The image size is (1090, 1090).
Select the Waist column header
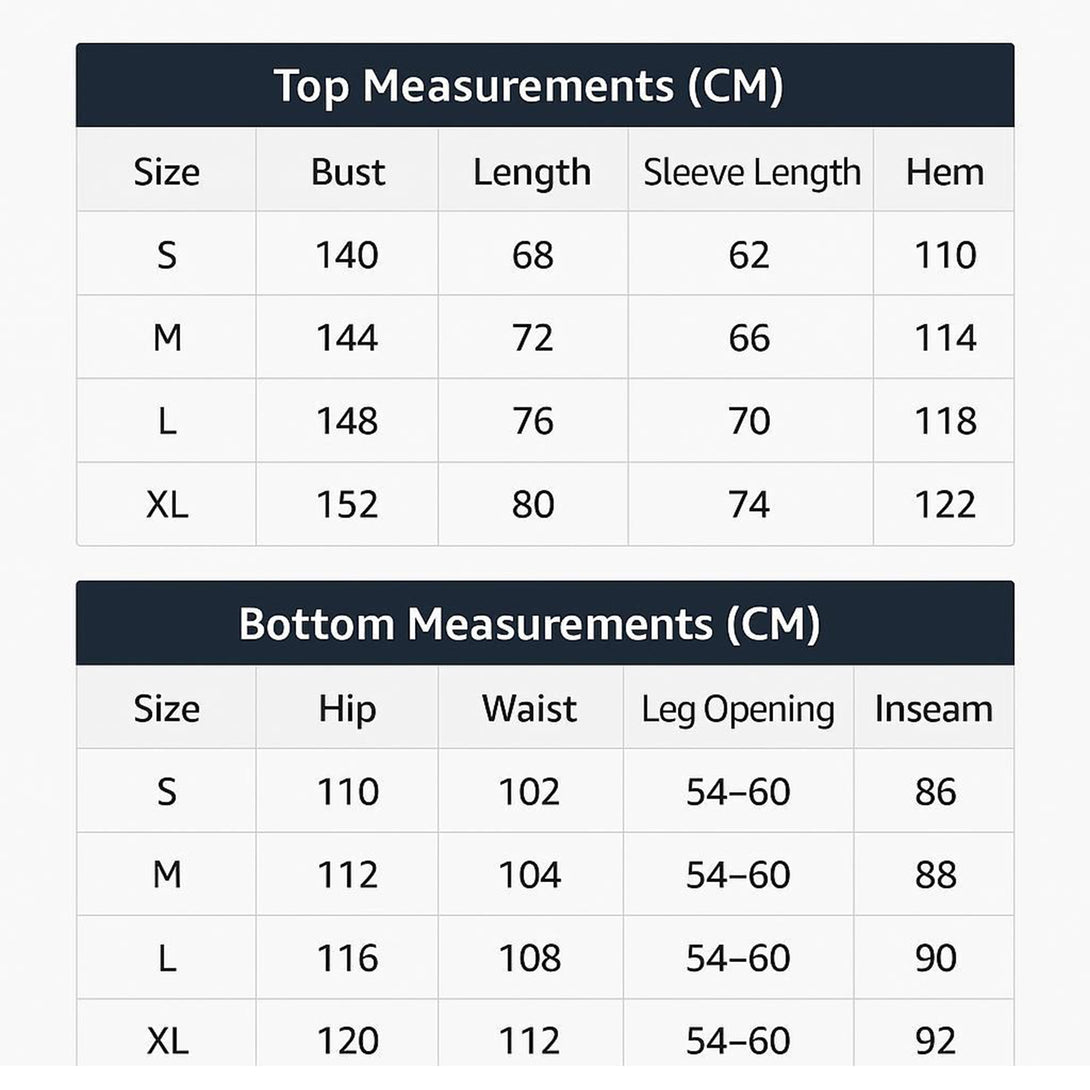point(529,709)
